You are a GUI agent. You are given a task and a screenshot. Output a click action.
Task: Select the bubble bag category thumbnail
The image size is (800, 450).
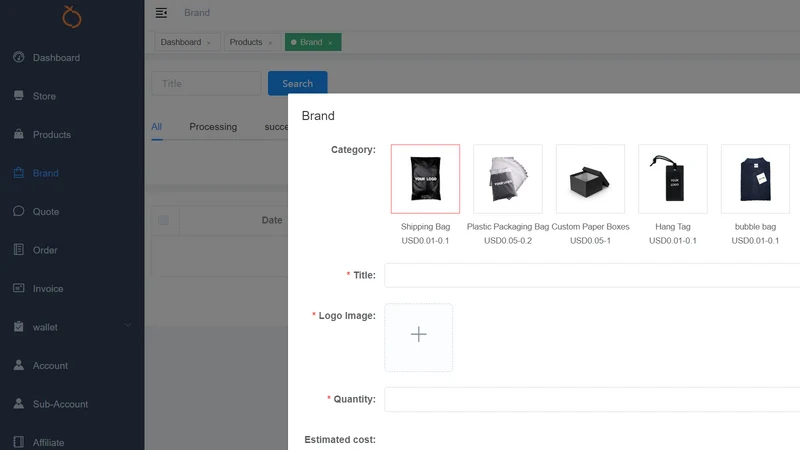coord(755,179)
